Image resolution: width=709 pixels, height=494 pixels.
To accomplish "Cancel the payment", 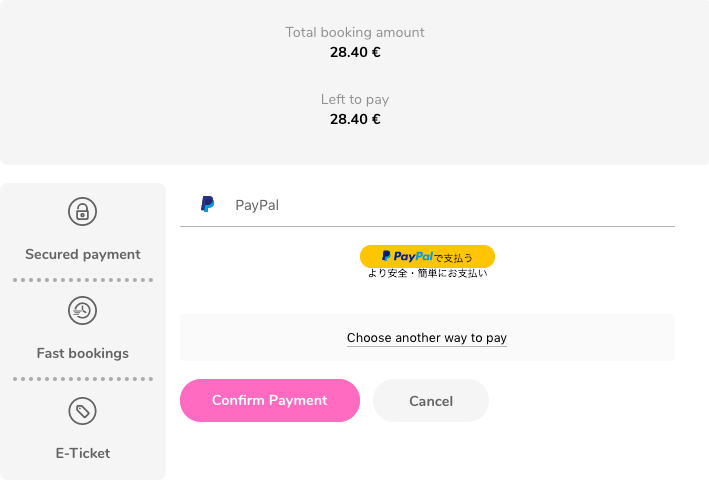I will [431, 400].
